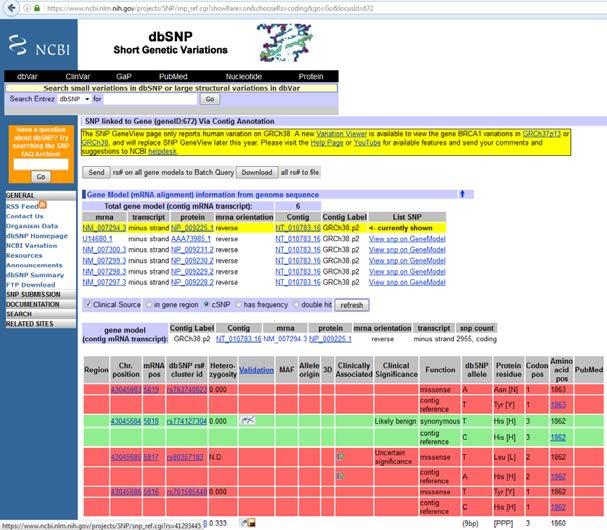This screenshot has height=530, width=607.
Task: Open chromosome position 43045683
Action: 126,389
